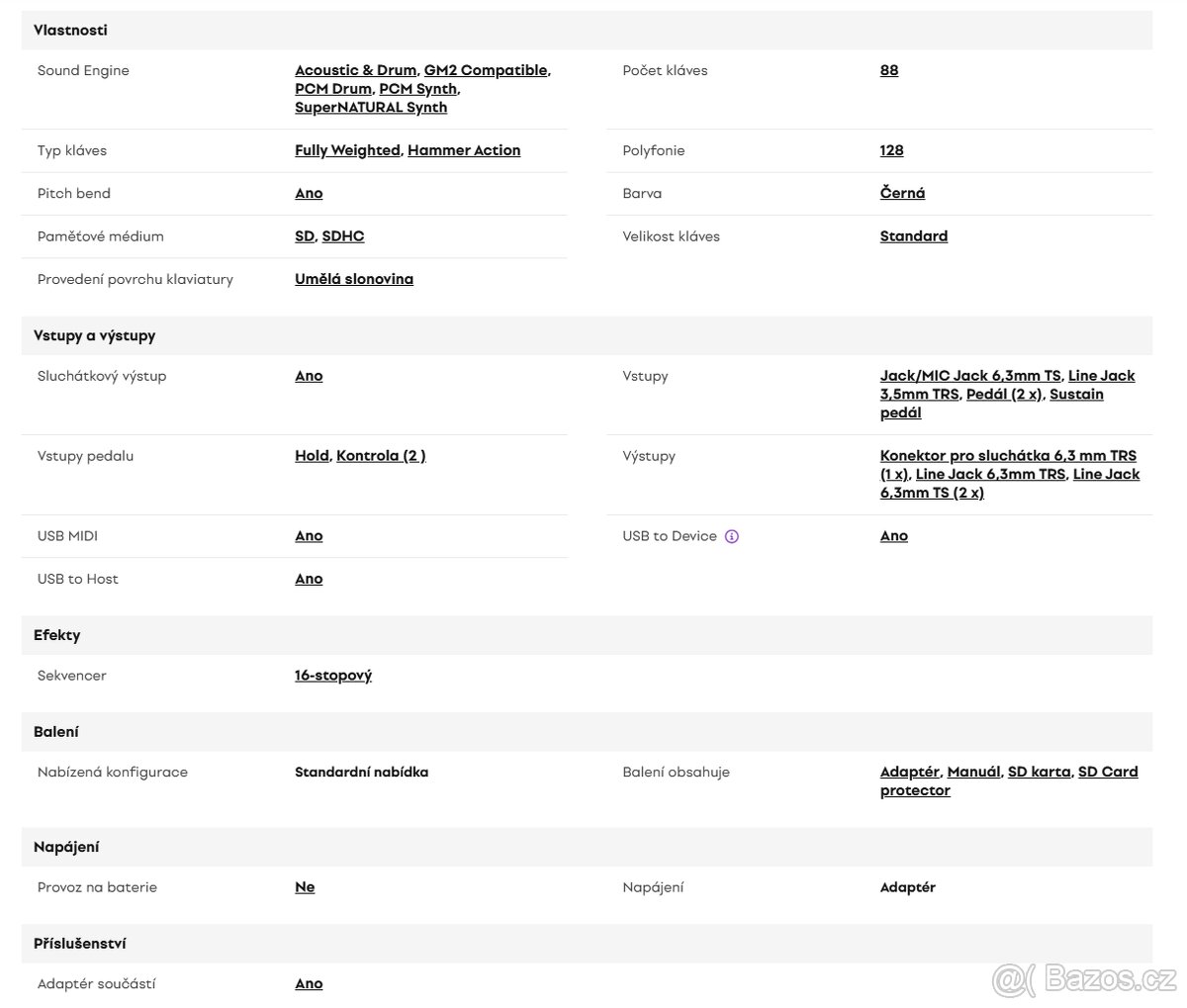Screen dimensions: 1187x1008
Task: Click the Hammer Action link
Action: pos(464,150)
